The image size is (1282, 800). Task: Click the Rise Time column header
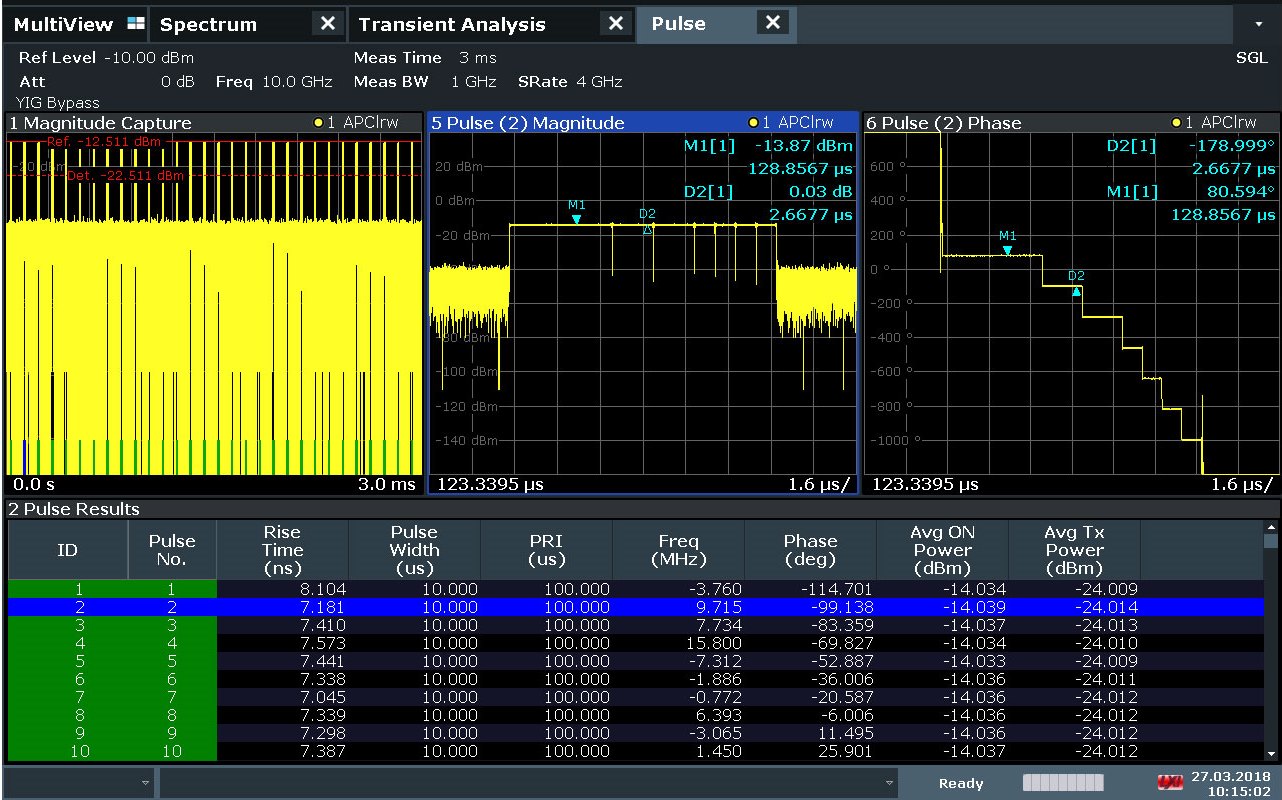tap(282, 550)
